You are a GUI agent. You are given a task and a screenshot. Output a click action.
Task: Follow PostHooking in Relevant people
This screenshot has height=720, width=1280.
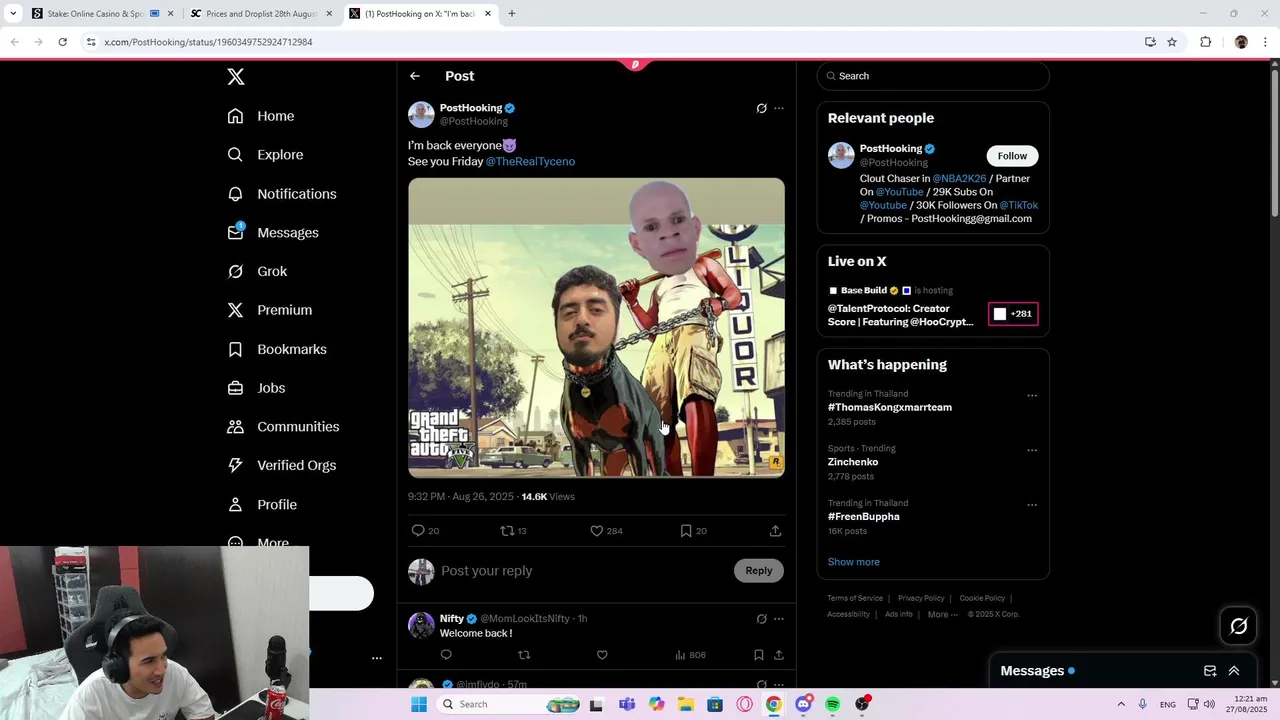click(1012, 156)
